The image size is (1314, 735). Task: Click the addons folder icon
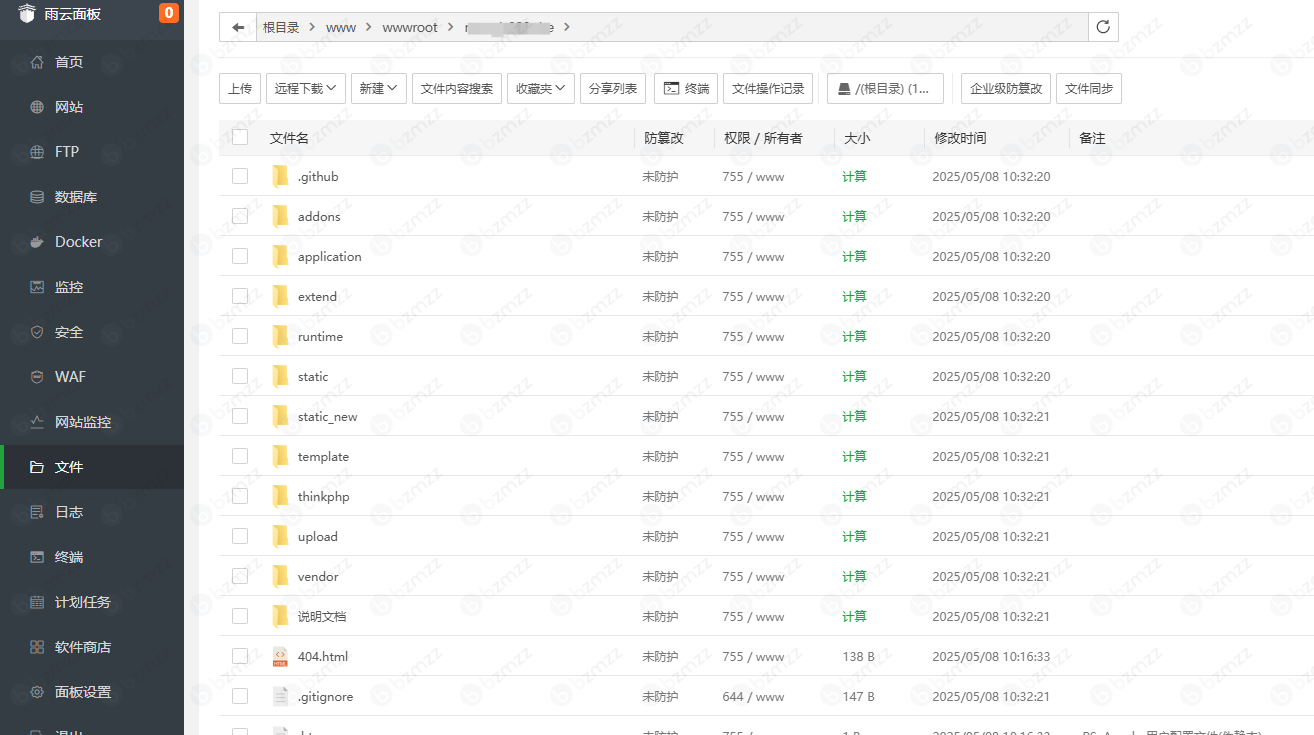tap(280, 216)
